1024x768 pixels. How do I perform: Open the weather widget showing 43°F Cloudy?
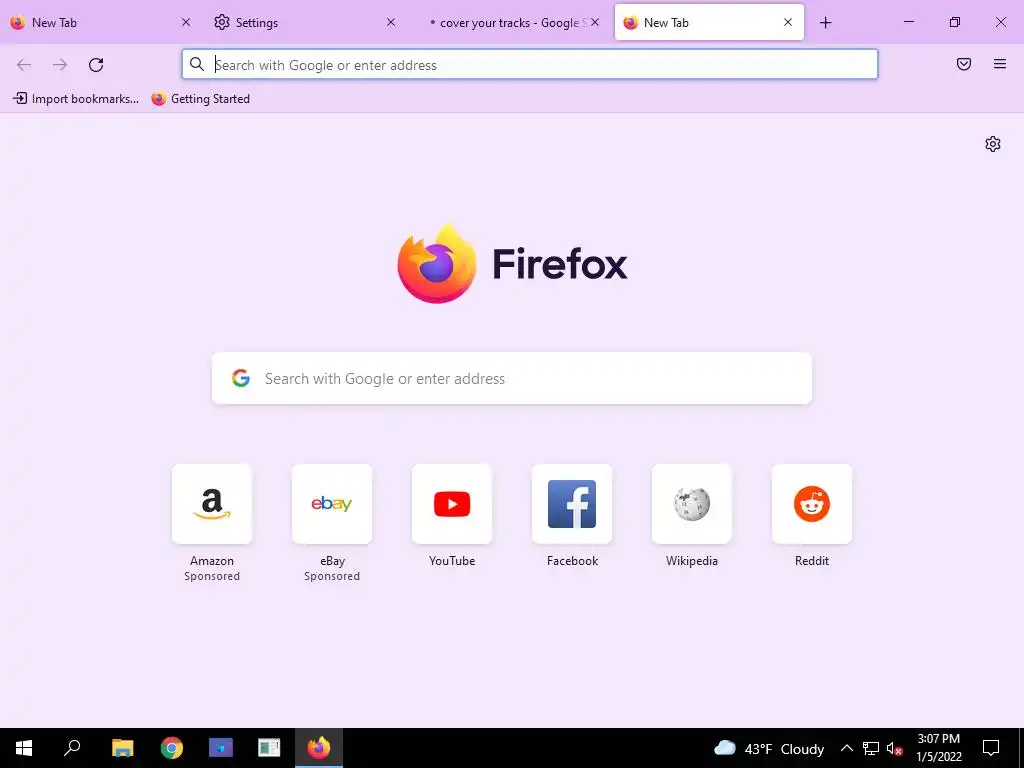769,748
